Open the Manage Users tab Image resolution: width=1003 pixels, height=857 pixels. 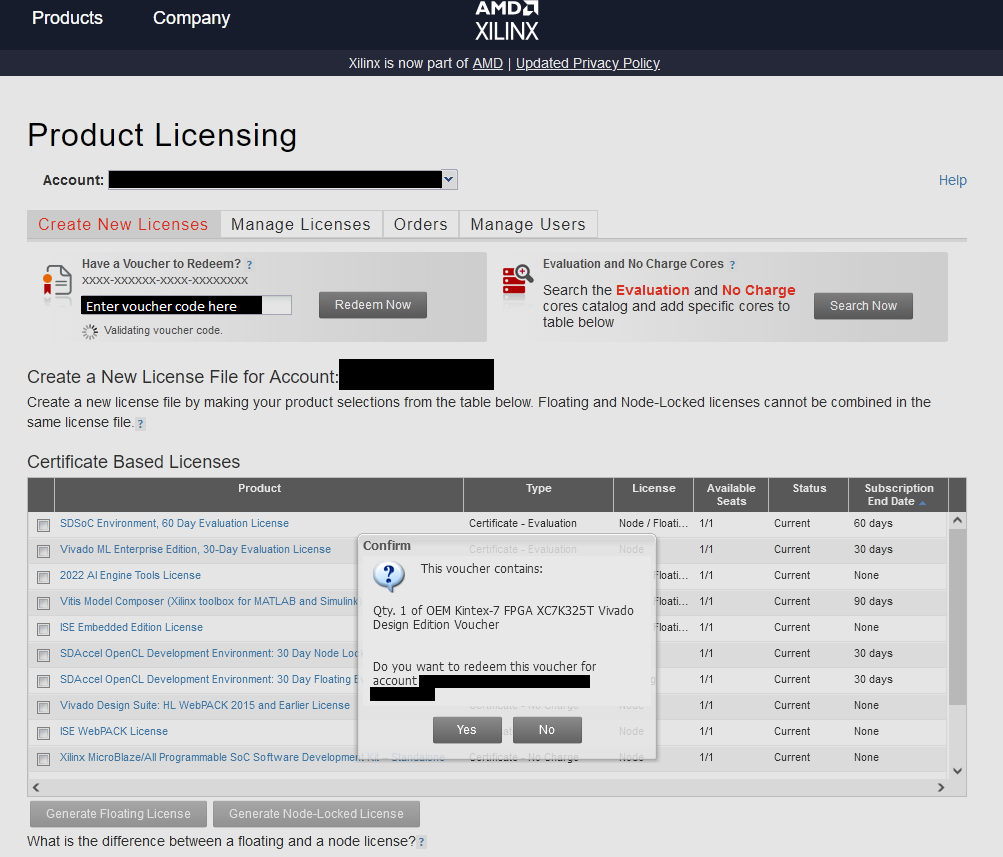[x=528, y=224]
